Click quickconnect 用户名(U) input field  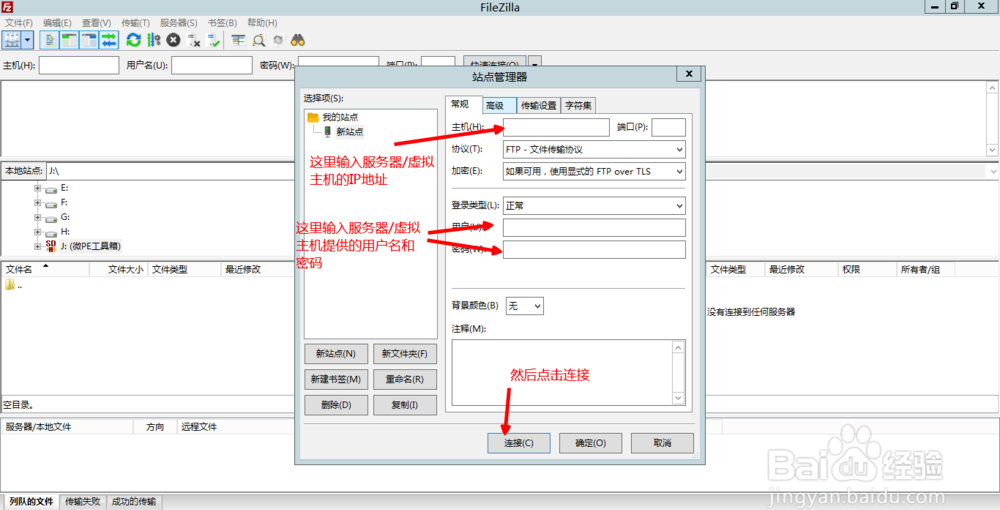(x=212, y=65)
